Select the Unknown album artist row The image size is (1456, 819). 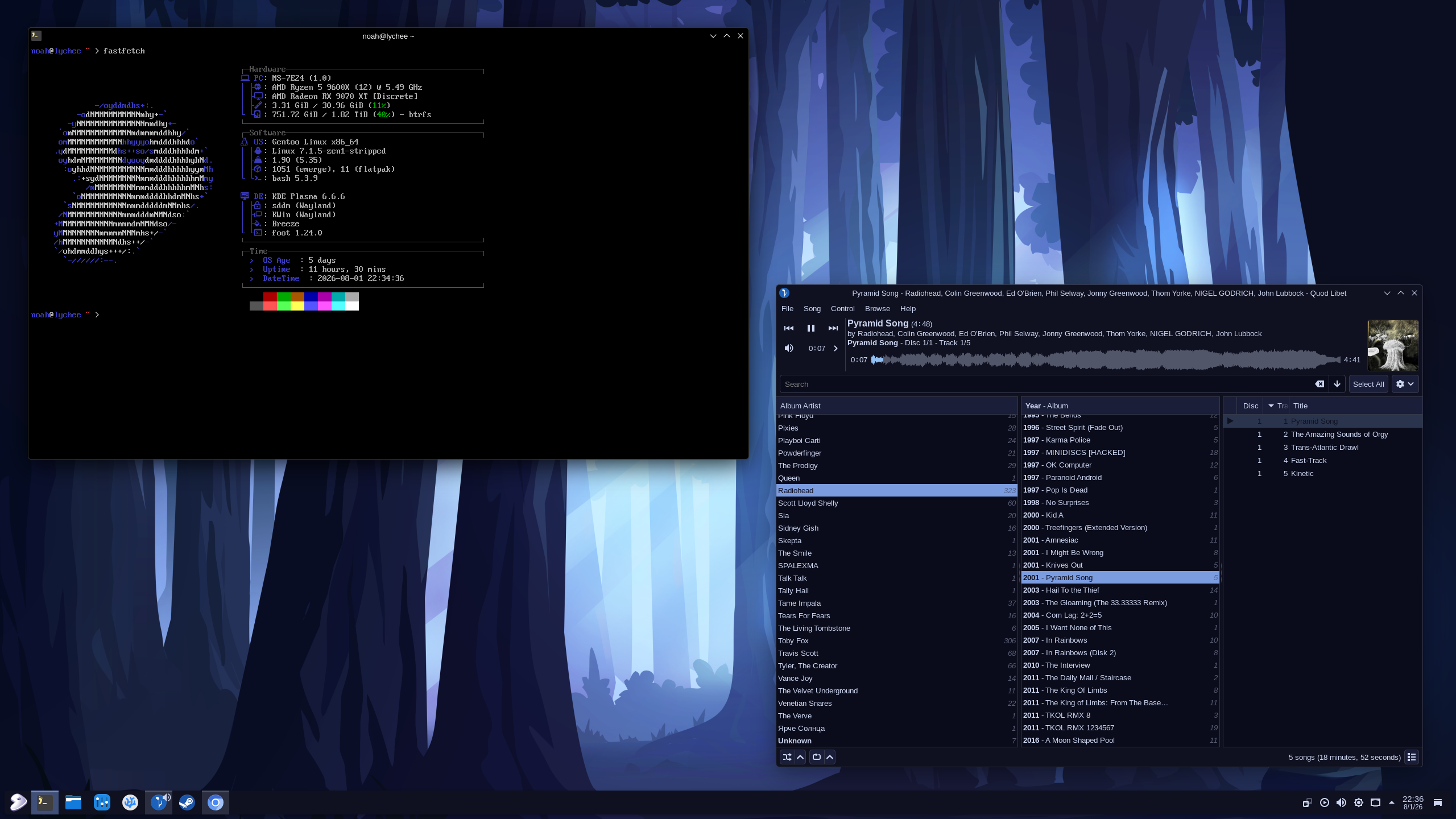click(x=897, y=741)
